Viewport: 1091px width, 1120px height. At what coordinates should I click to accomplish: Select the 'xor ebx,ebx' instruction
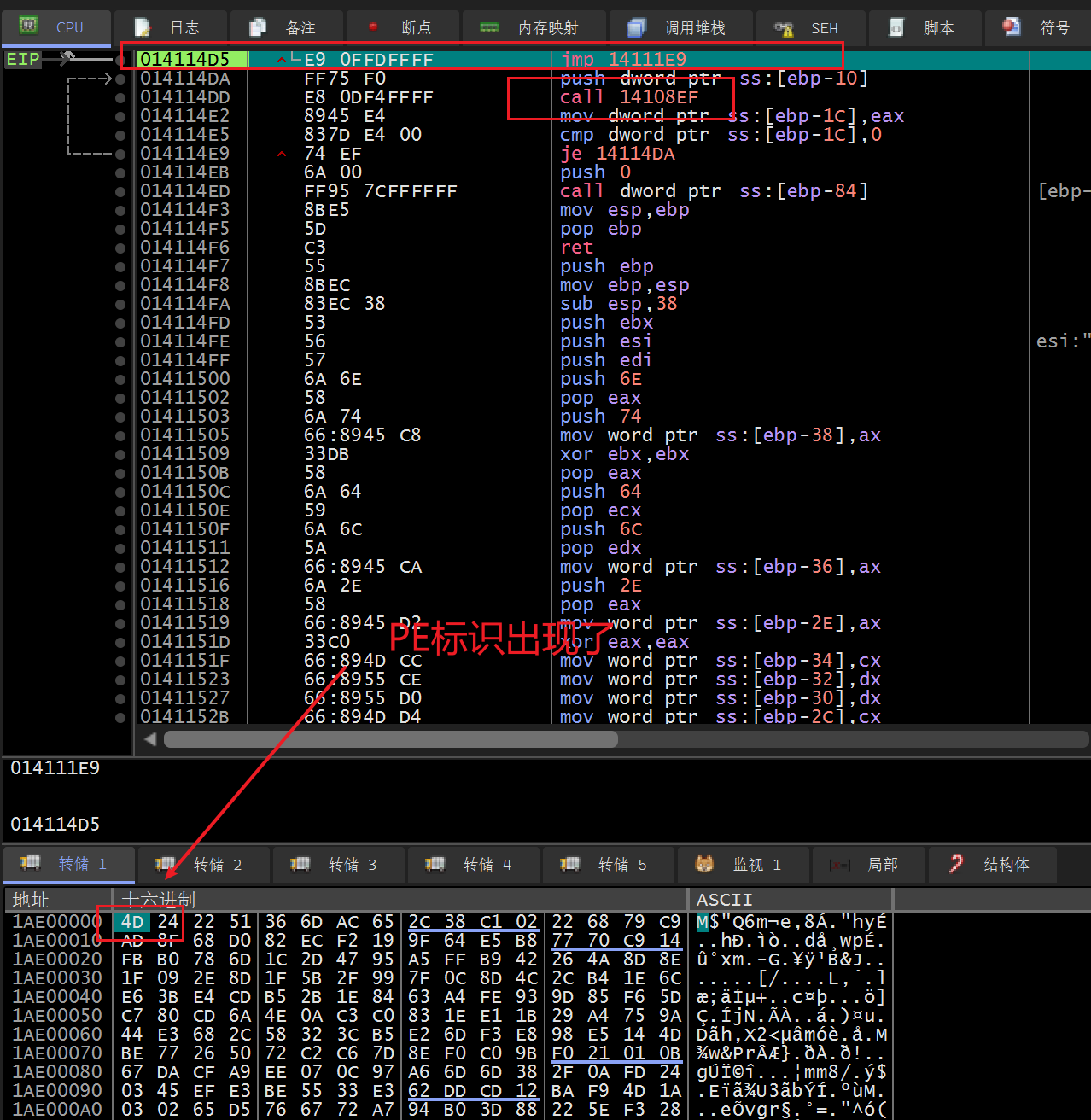coord(624,454)
